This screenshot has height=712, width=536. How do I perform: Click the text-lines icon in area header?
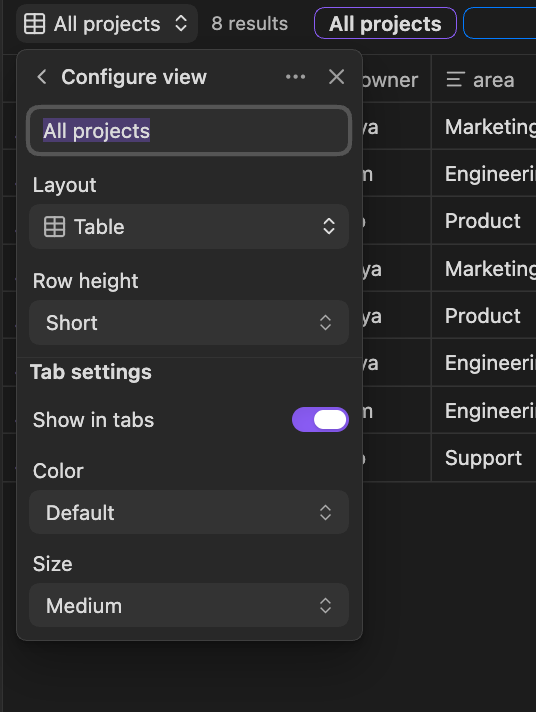pyautogui.click(x=455, y=80)
